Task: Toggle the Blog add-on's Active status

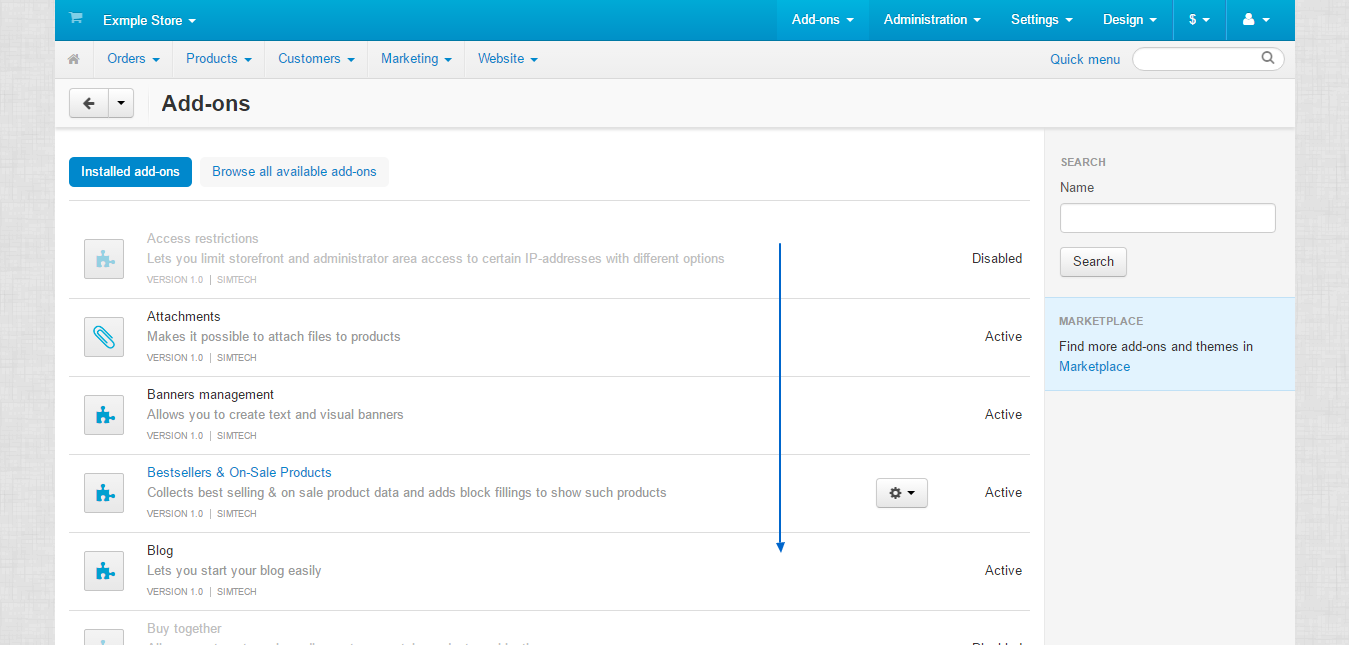Action: coord(1003,570)
